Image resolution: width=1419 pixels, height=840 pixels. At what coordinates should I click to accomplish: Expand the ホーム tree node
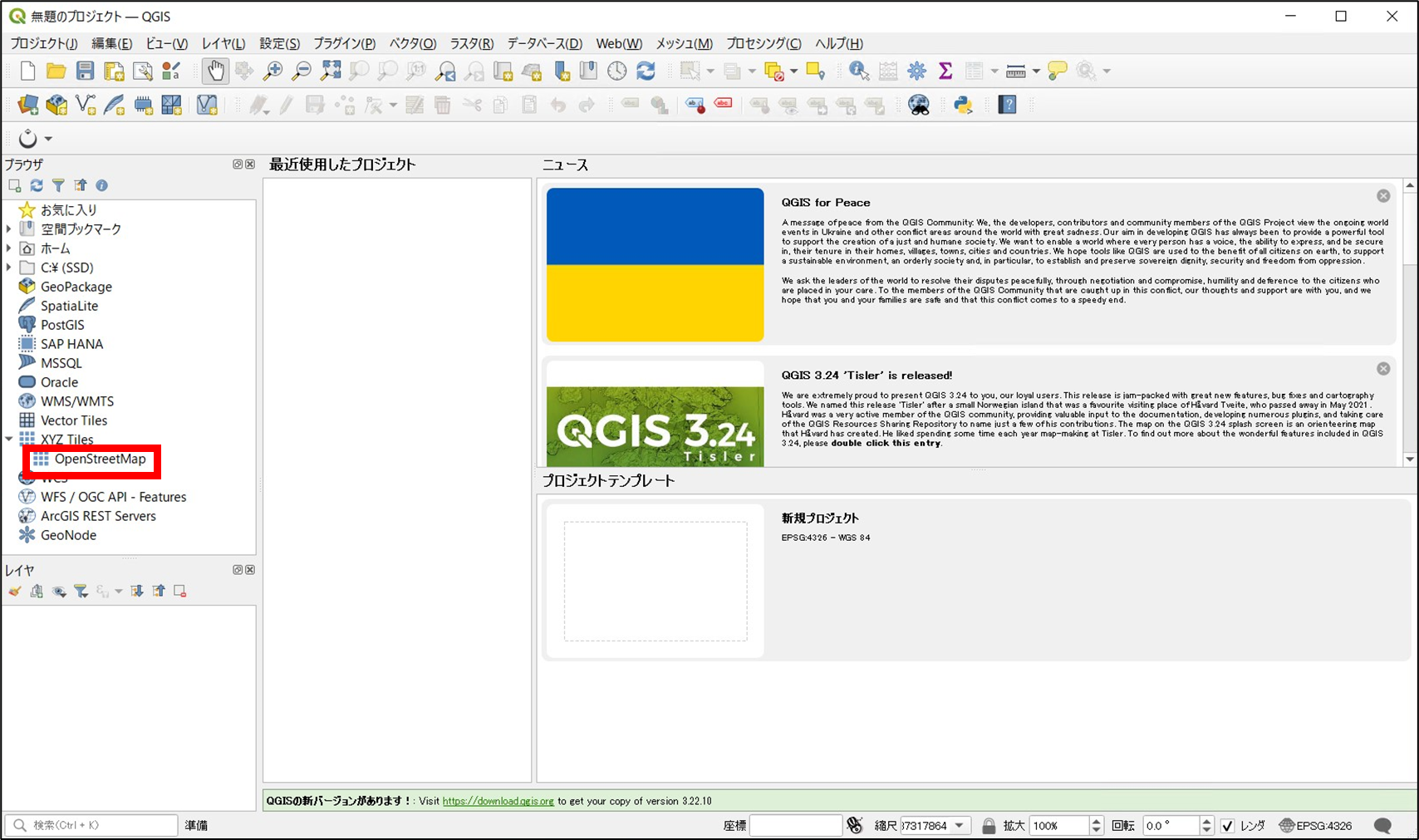click(9, 248)
